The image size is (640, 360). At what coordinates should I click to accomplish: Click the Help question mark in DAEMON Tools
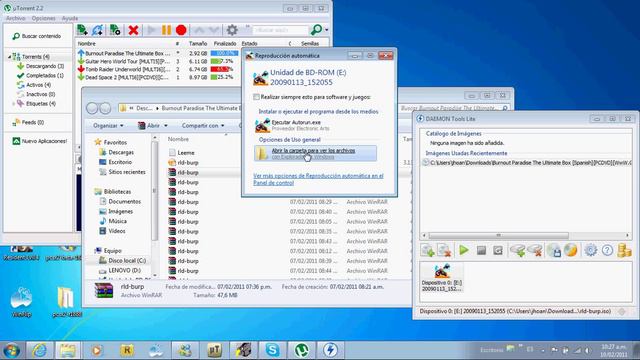point(607,250)
